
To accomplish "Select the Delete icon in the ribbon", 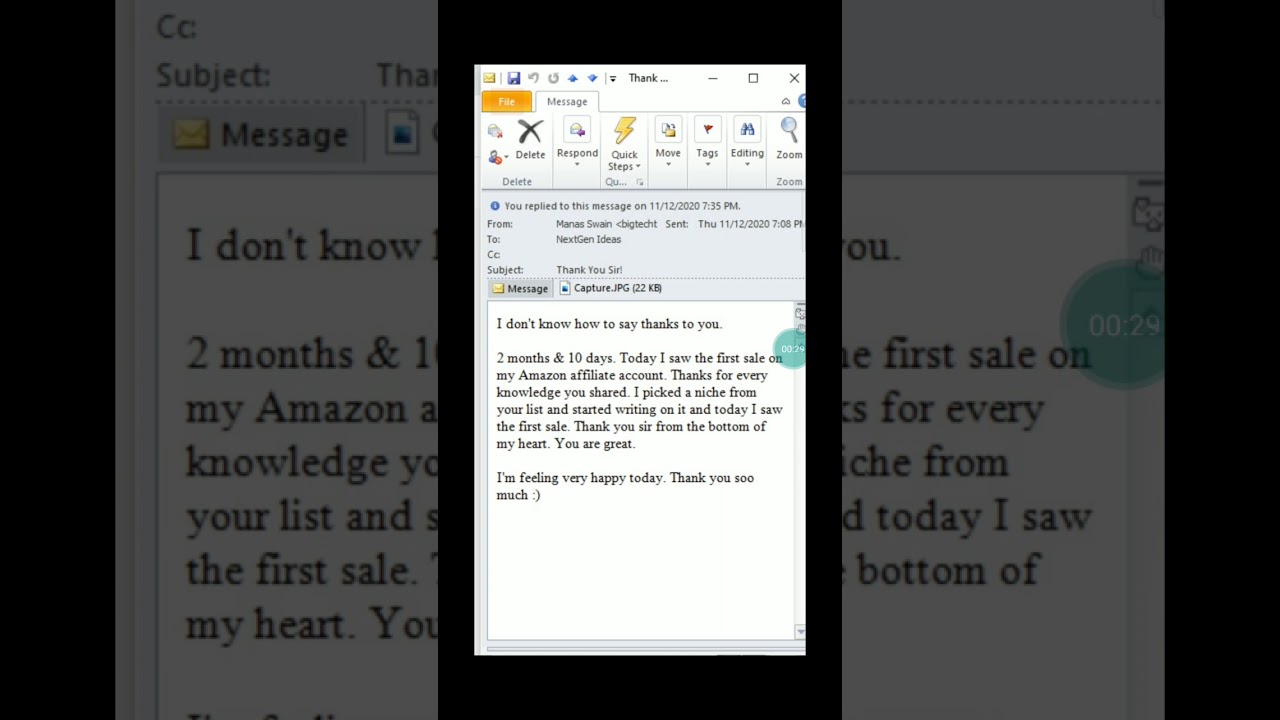I will point(530,131).
